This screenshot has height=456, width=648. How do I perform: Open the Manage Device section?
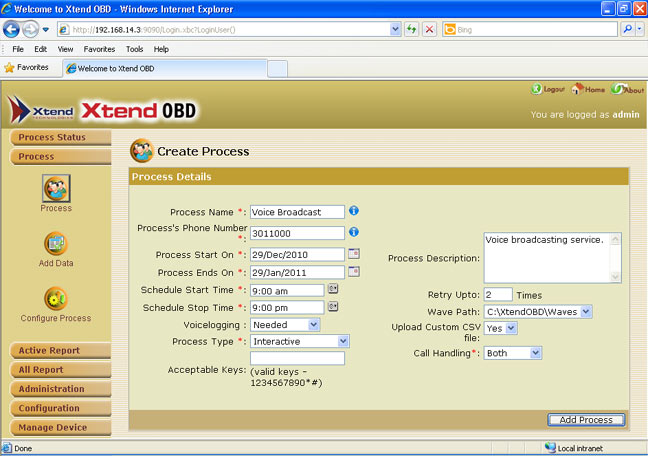pyautogui.click(x=61, y=427)
